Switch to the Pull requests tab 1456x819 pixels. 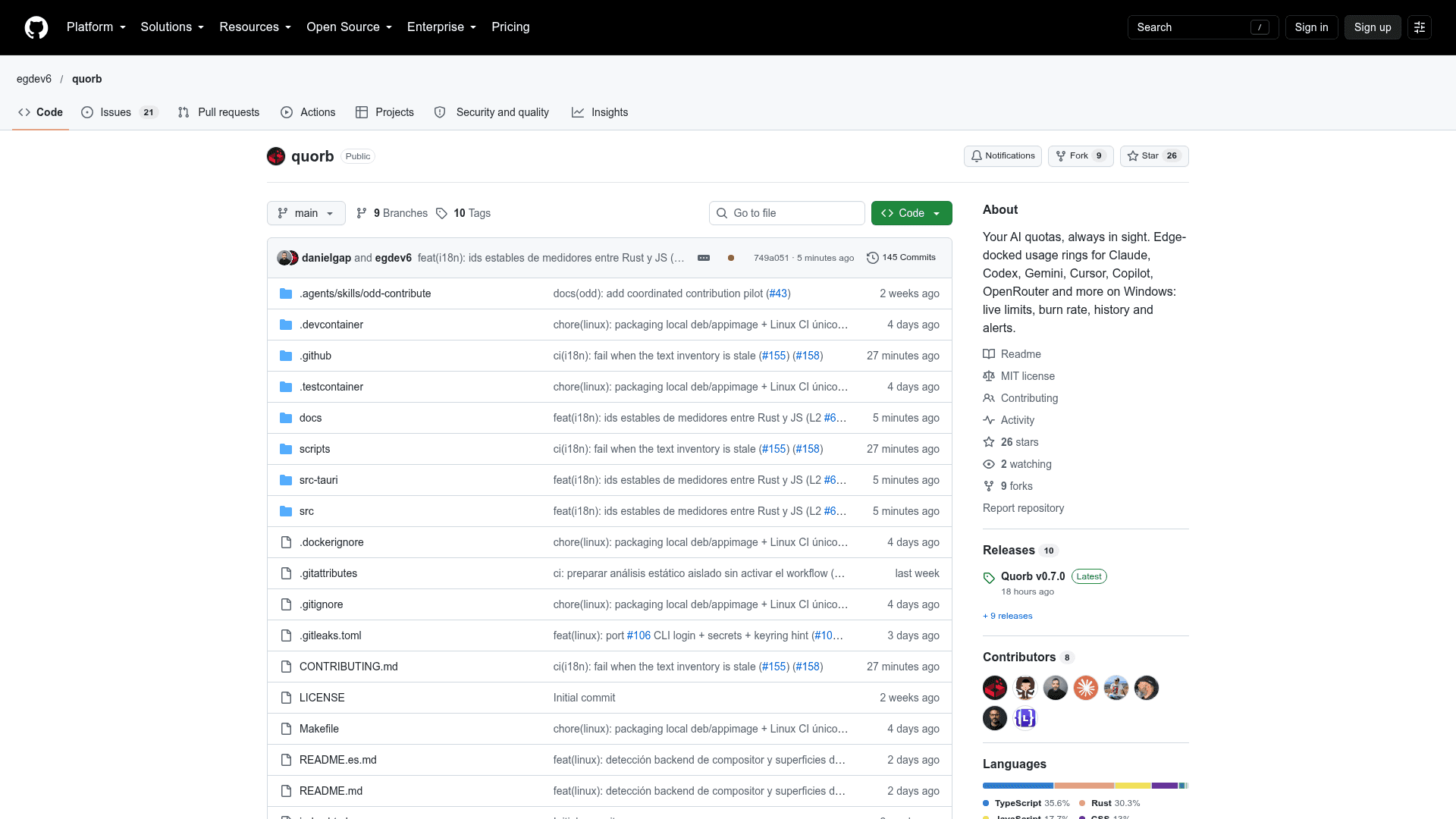tap(218, 112)
